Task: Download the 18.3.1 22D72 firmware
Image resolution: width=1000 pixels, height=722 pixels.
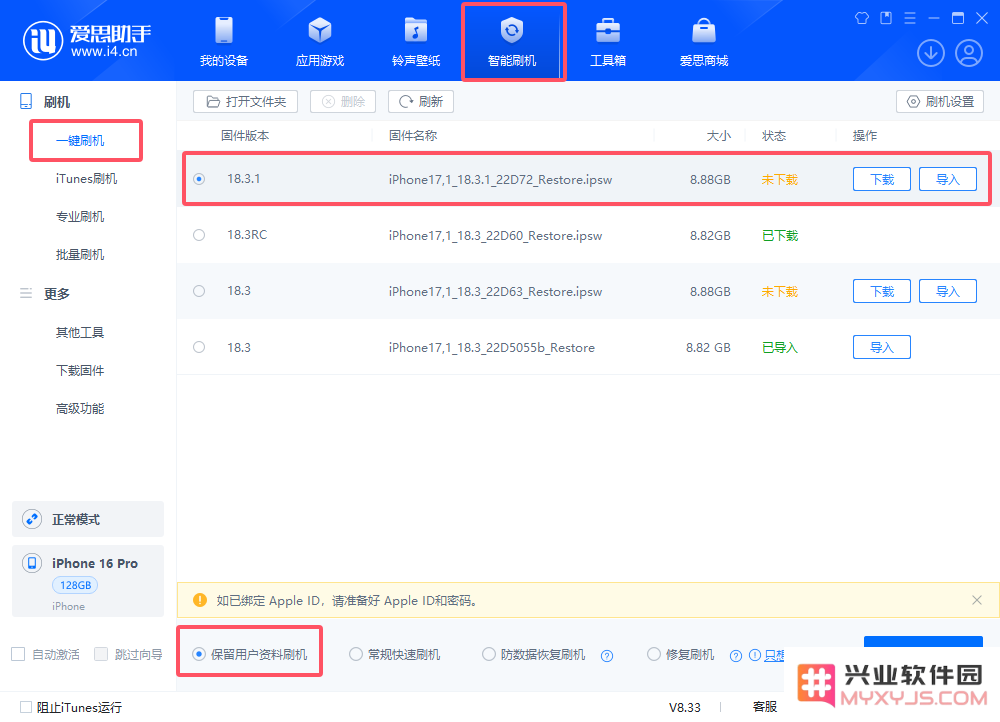Action: pos(882,179)
